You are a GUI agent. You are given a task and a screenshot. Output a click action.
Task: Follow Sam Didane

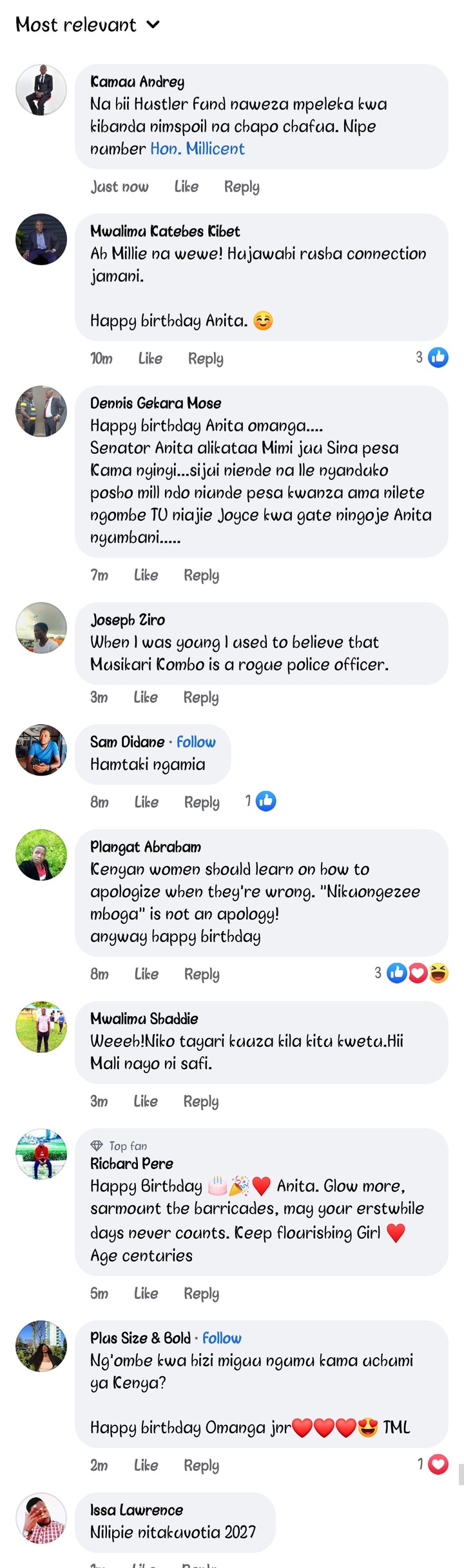point(196,741)
